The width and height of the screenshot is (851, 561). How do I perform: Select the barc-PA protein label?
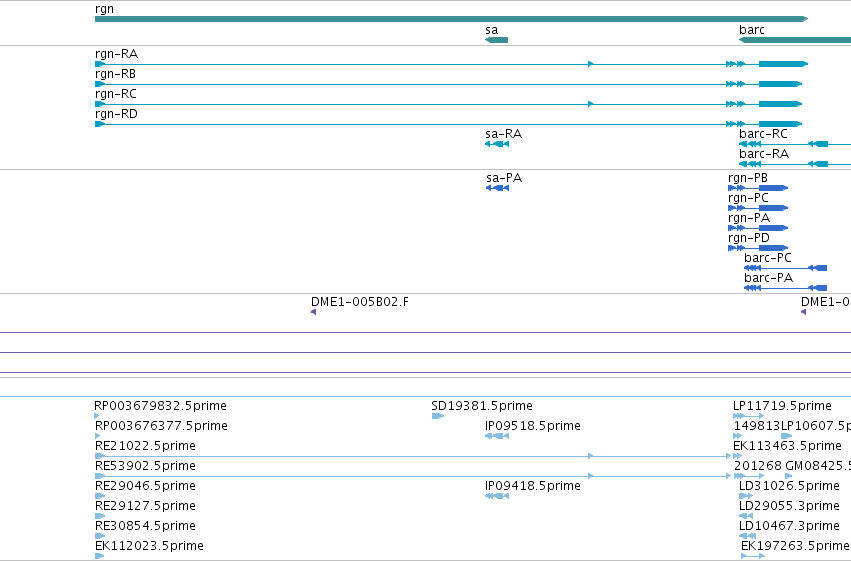(769, 278)
